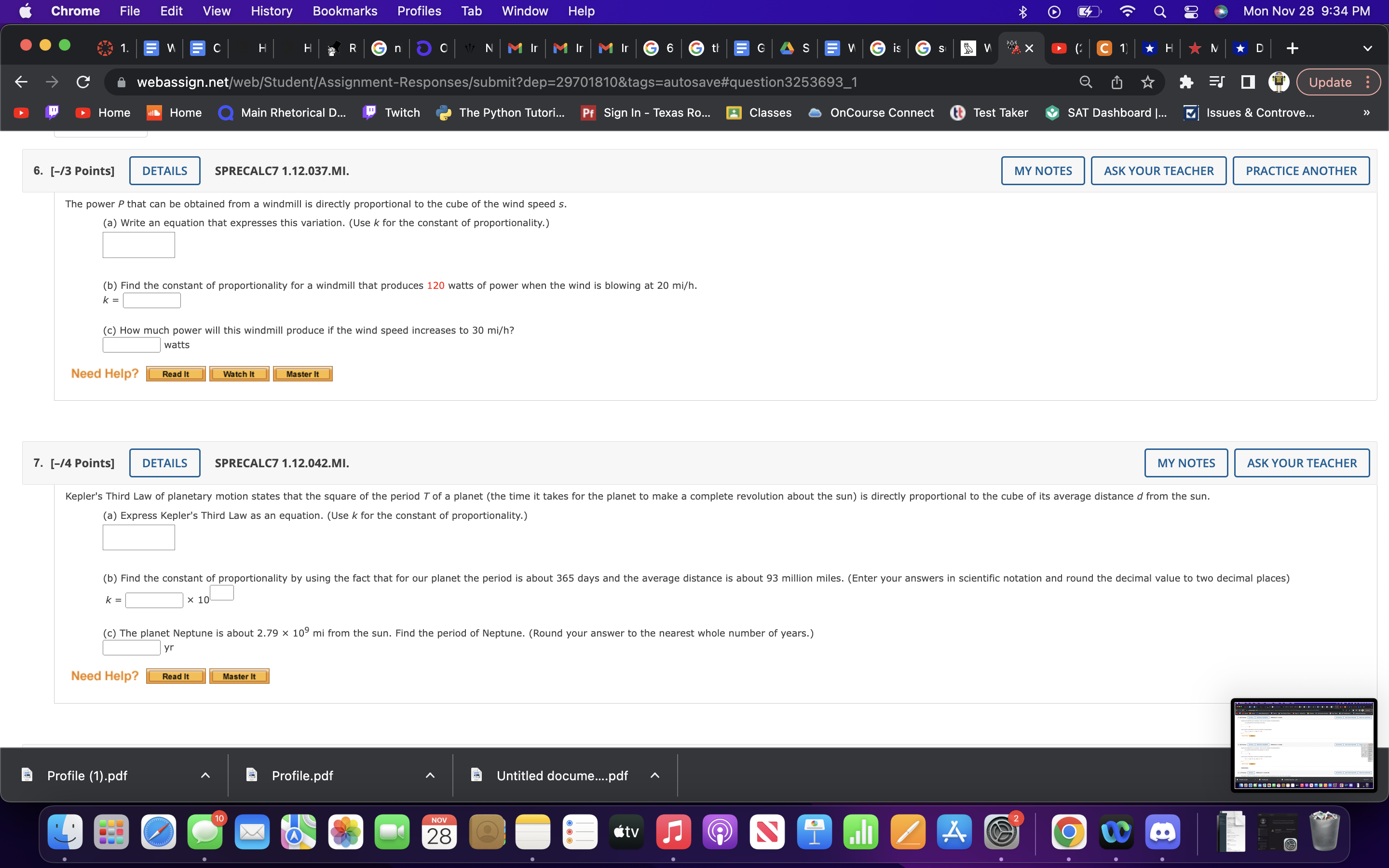Expand the Profile (1).pdf download menu
Image resolution: width=1389 pixels, height=868 pixels.
205,775
